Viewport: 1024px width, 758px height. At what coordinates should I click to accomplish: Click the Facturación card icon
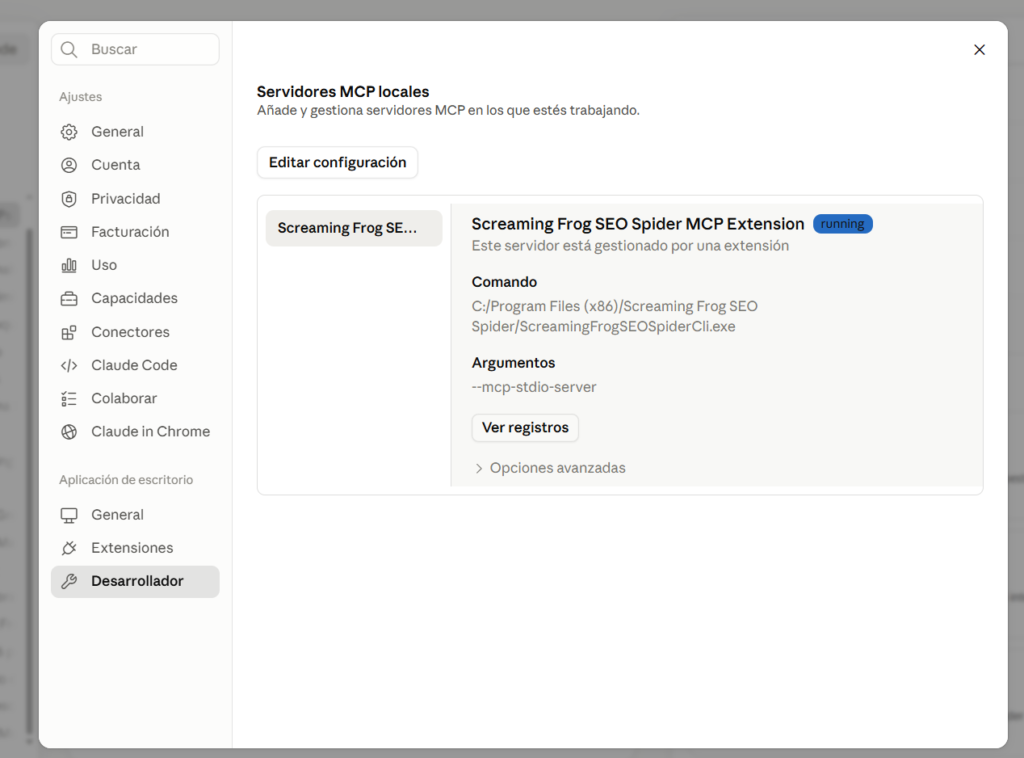pos(69,232)
